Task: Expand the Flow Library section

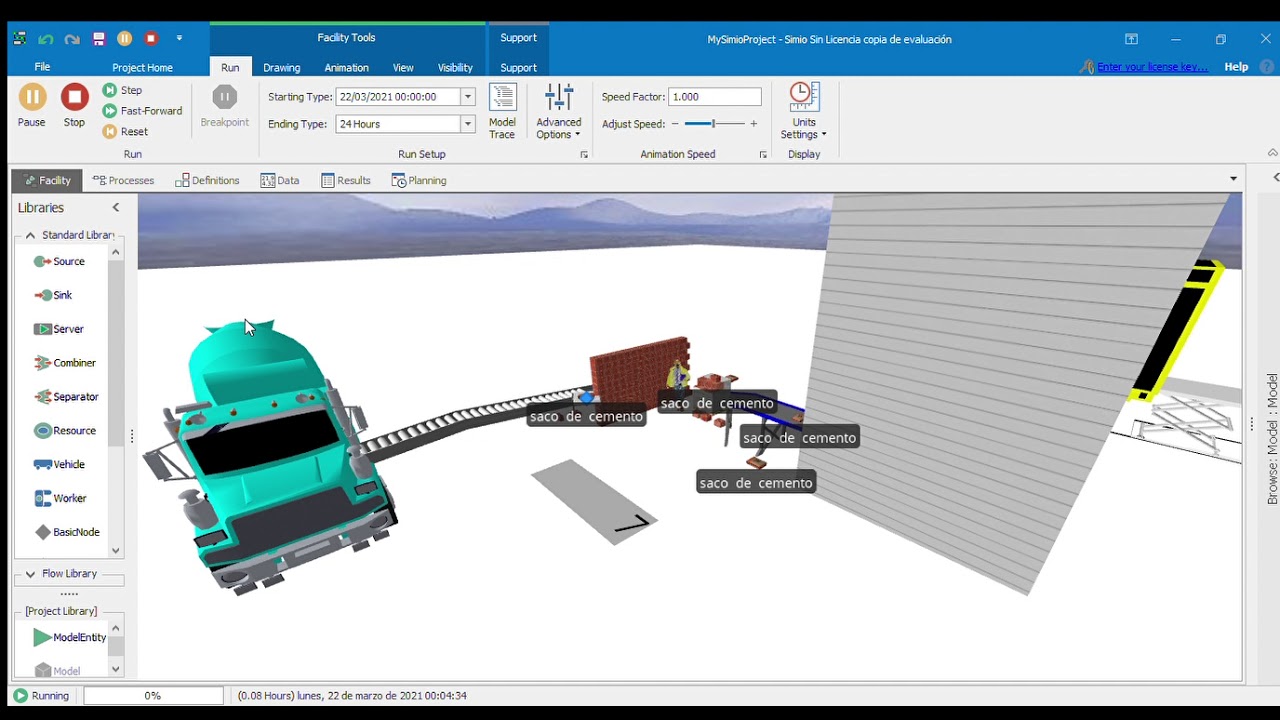Action: tap(30, 574)
